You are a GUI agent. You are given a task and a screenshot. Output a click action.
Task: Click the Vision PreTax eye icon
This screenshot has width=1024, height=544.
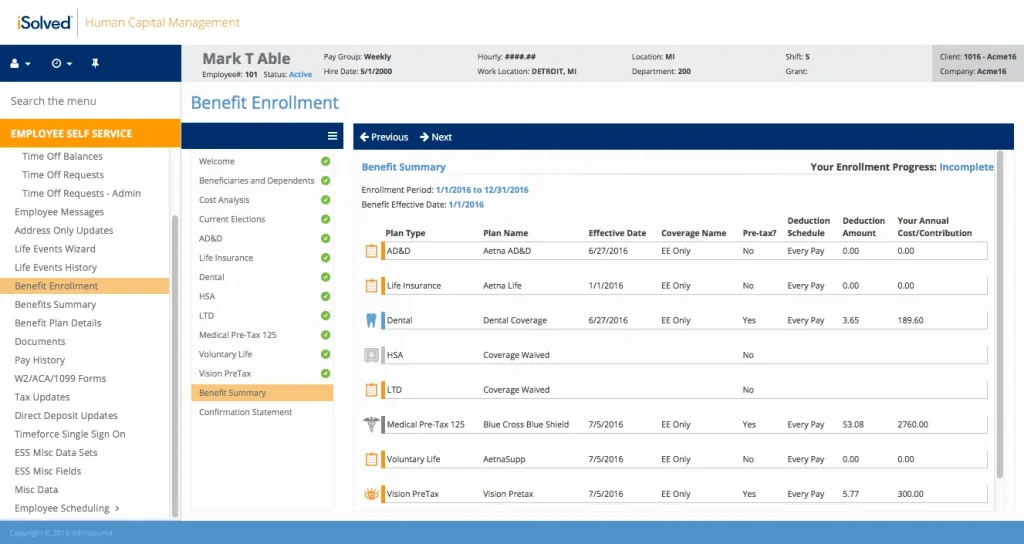point(371,494)
